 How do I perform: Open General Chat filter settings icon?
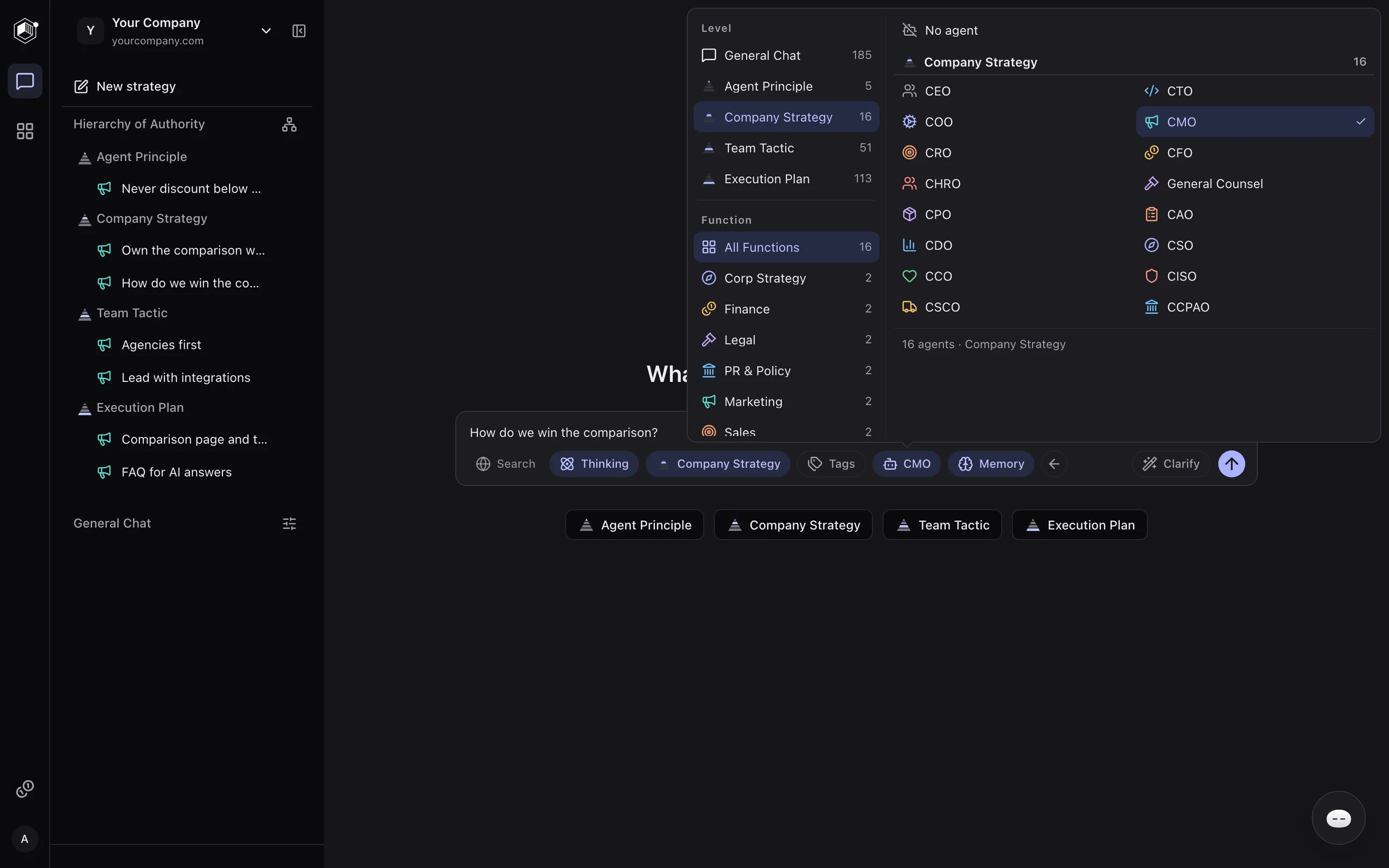tap(289, 523)
